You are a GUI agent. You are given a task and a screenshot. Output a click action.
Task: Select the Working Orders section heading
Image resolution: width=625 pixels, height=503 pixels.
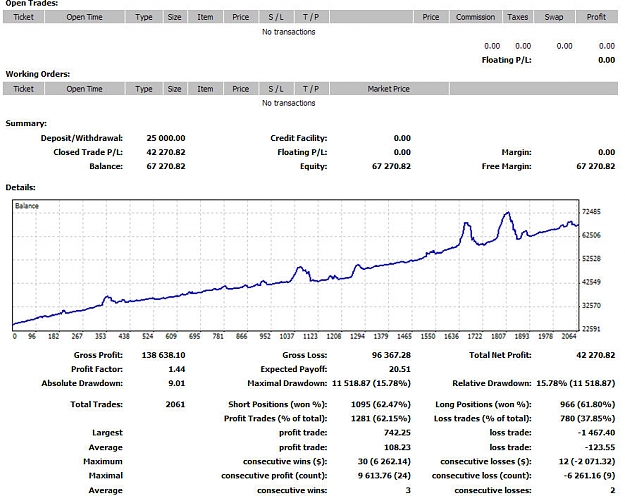[37, 74]
